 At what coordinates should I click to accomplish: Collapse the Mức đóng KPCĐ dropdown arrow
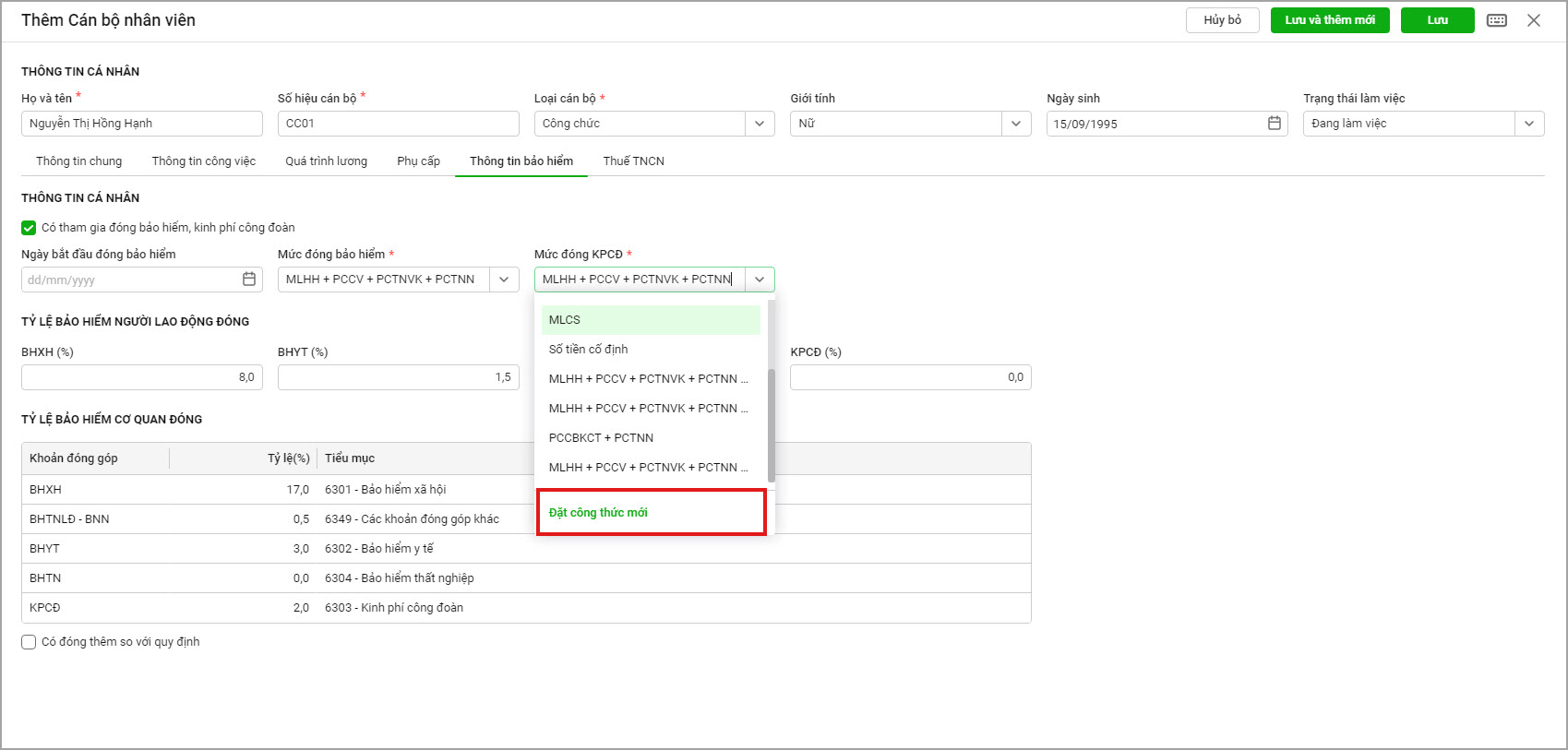coord(760,280)
